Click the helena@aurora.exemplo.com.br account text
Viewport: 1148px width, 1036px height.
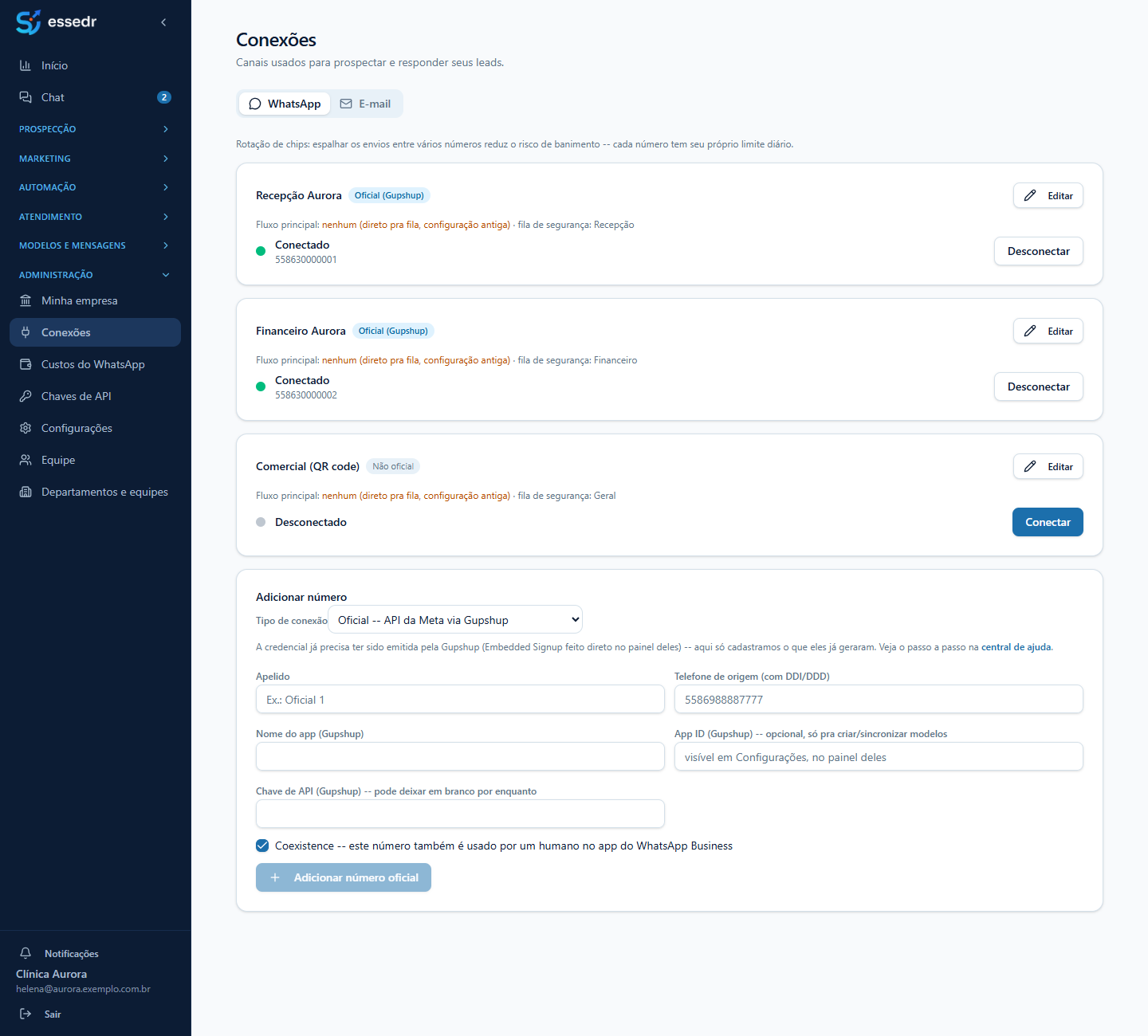pyautogui.click(x=83, y=989)
